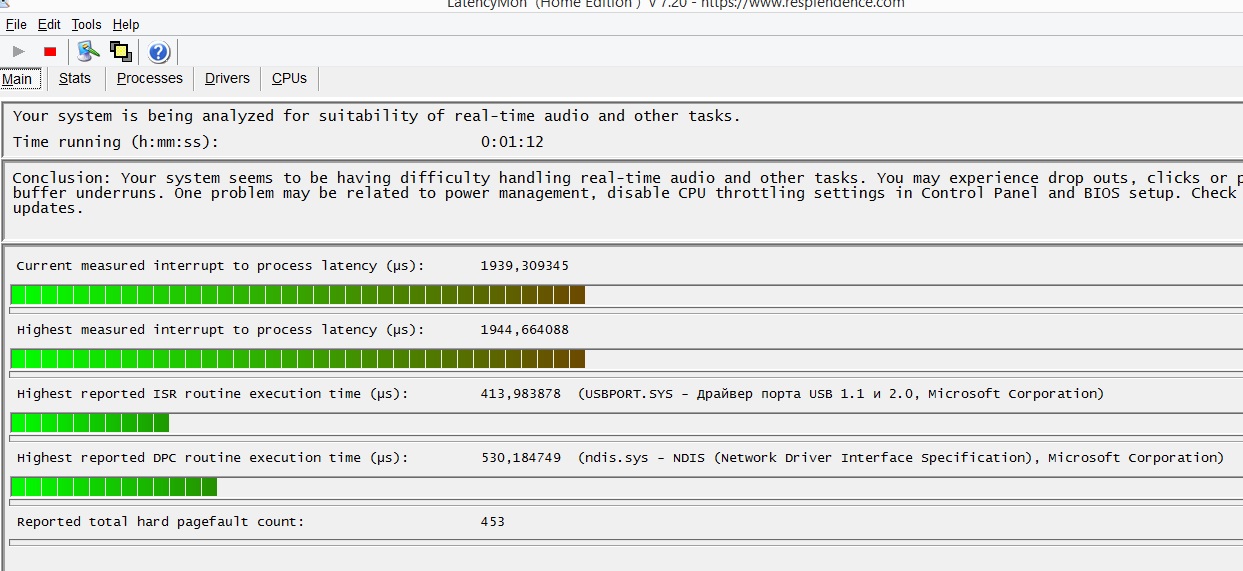The width and height of the screenshot is (1243, 571).
Task: Switch to the Stats tab
Action: click(x=75, y=78)
